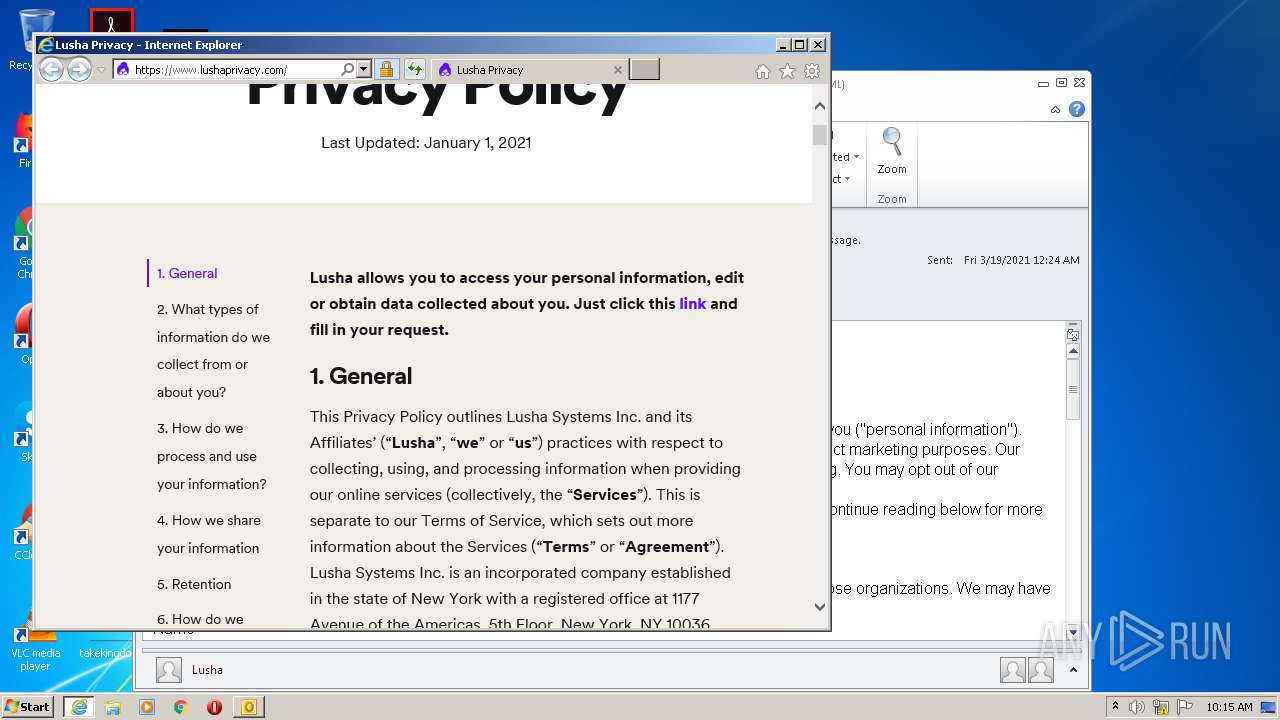Click Lusha contact avatar in people pane

[169, 670]
